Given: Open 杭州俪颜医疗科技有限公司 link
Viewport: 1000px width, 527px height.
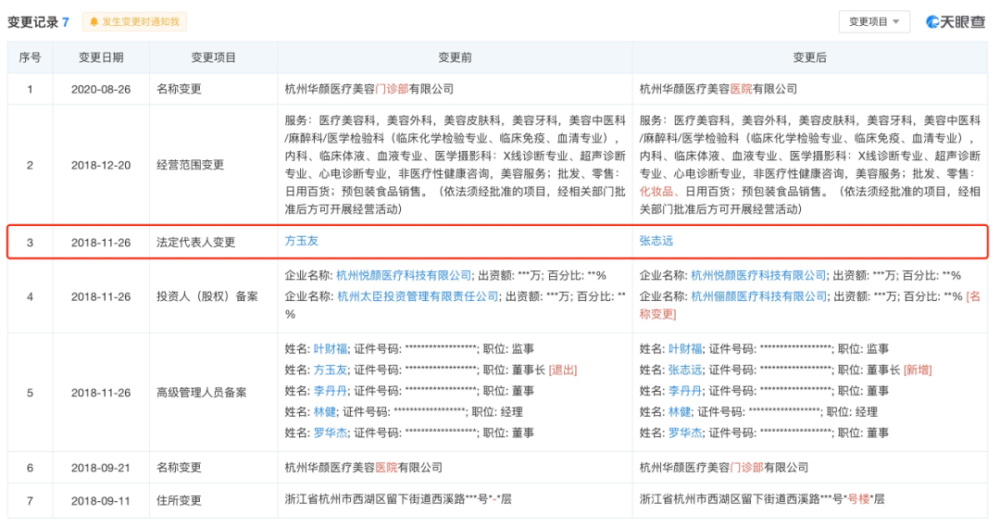Looking at the screenshot, I should pyautogui.click(x=758, y=296).
